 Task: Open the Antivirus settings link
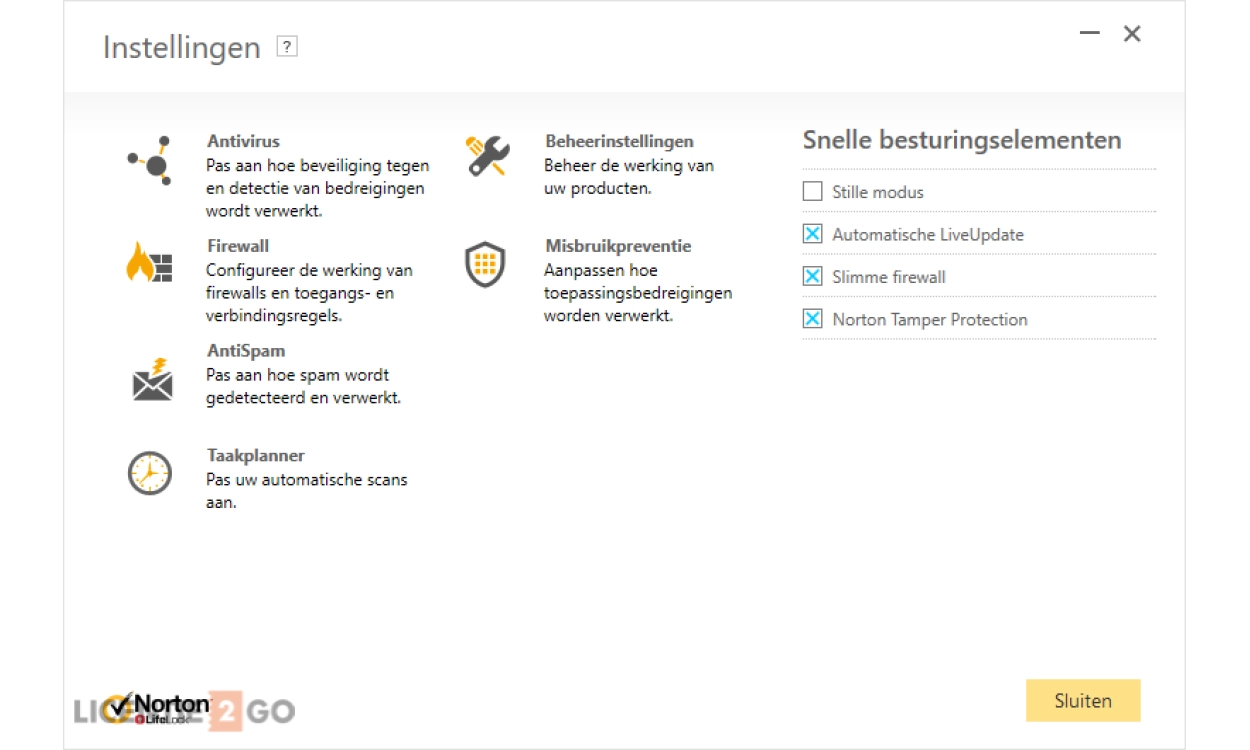click(x=243, y=142)
